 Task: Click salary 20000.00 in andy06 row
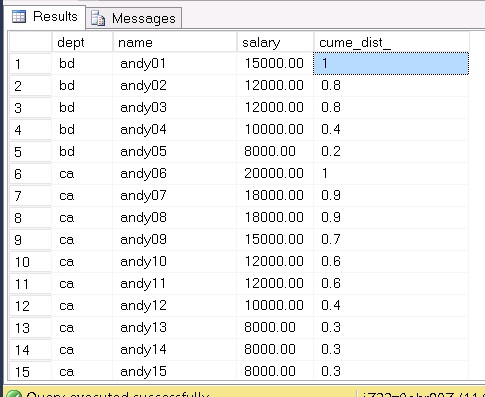275,173
